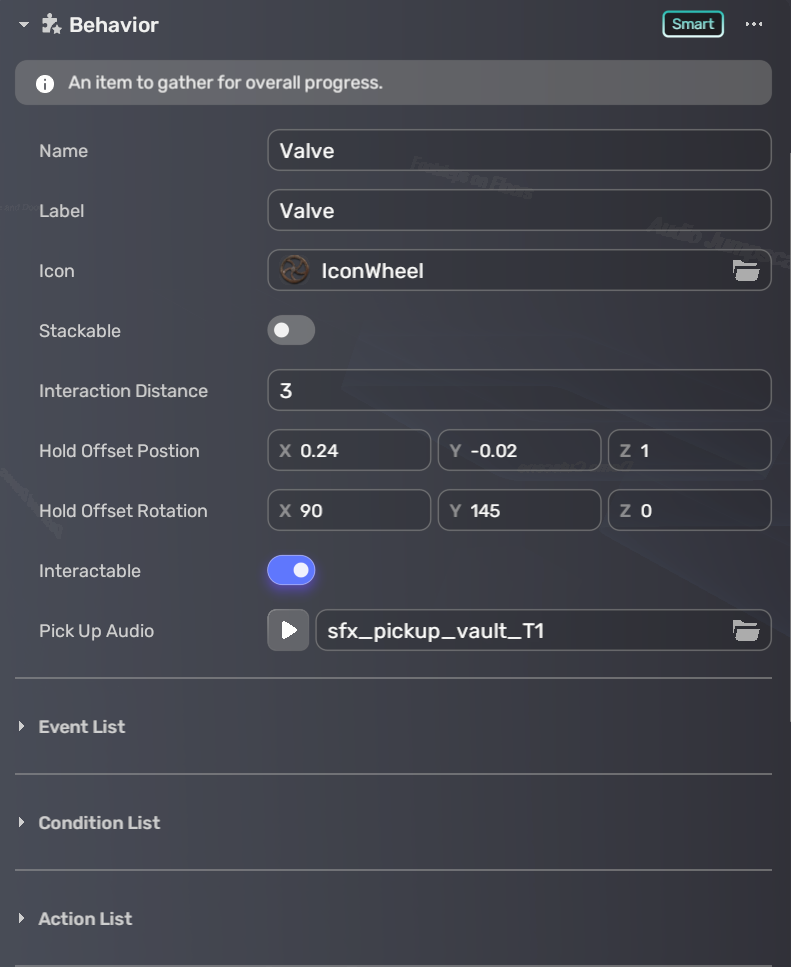
Task: Click the info icon in description banner
Action: 45,84
